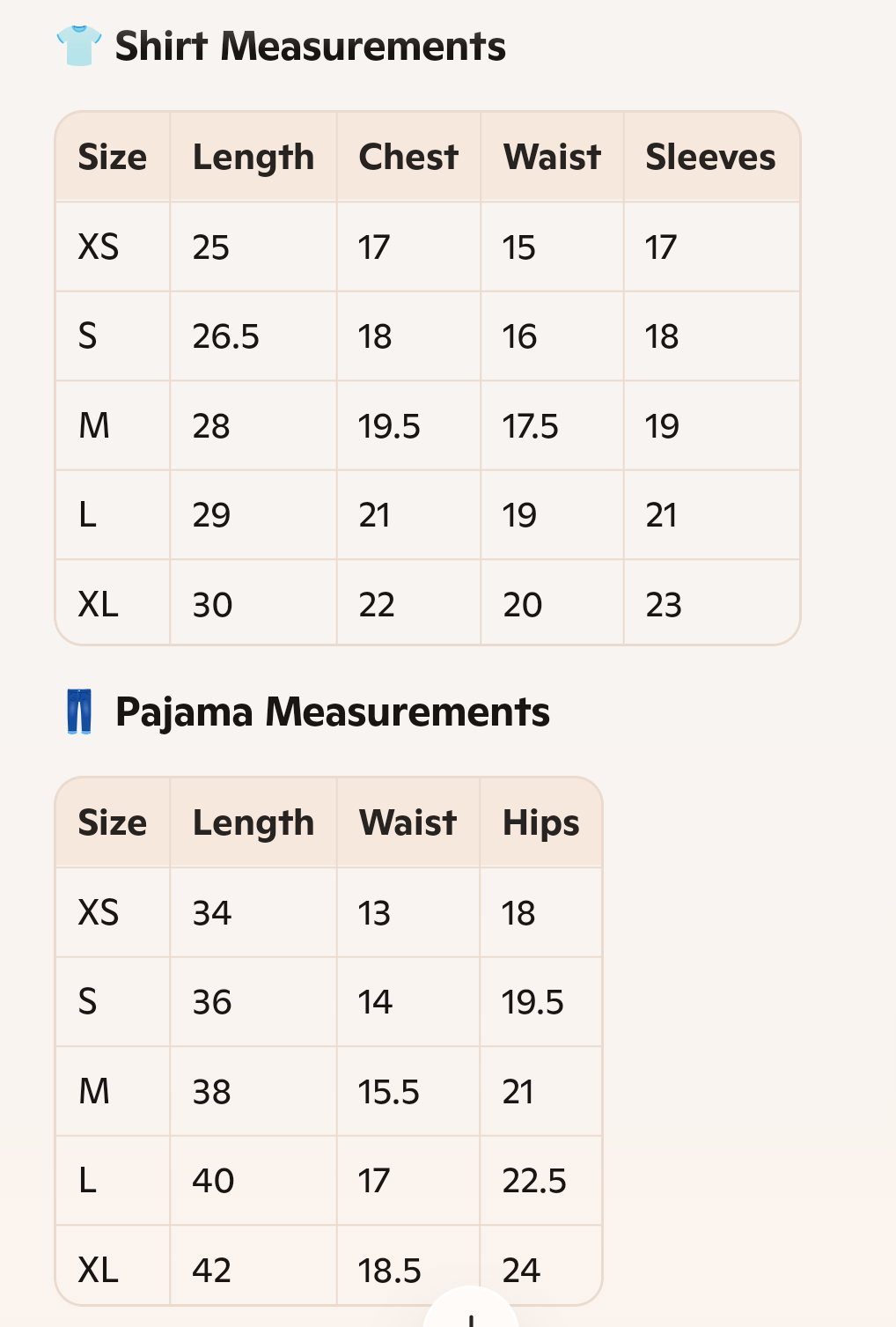The height and width of the screenshot is (1327, 896).
Task: Click the Chest column header
Action: click(x=408, y=157)
